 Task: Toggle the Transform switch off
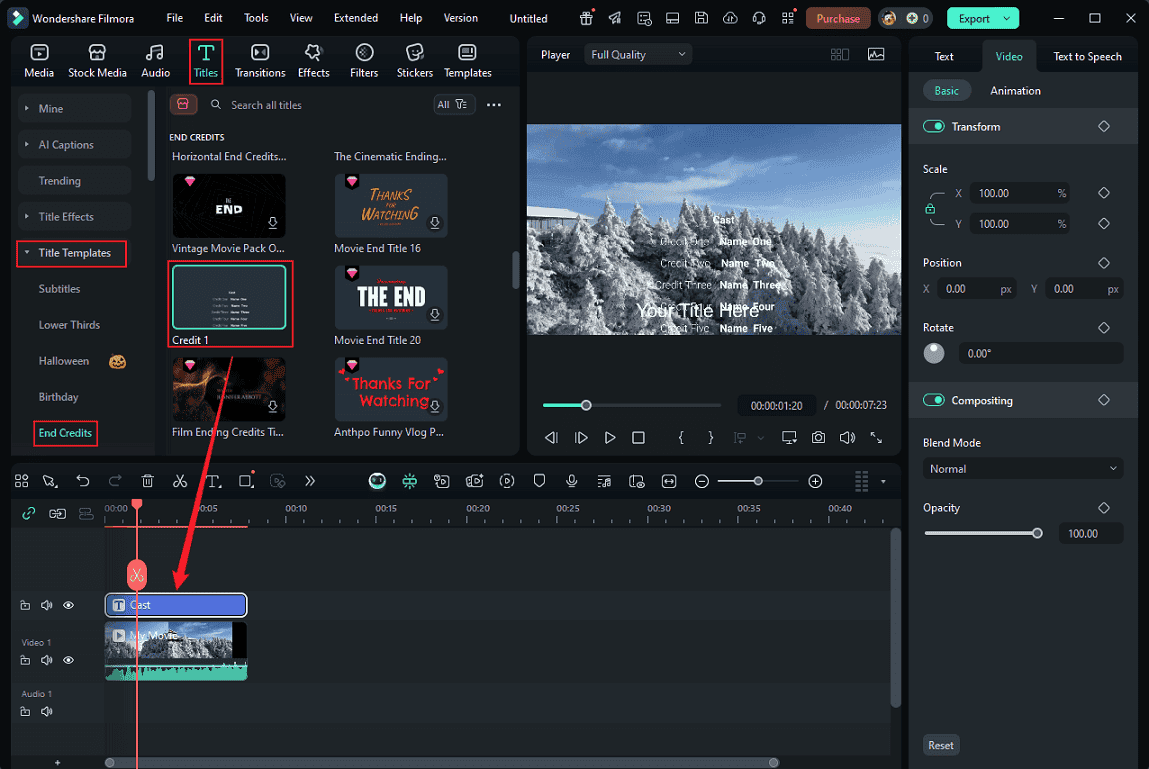(x=933, y=126)
